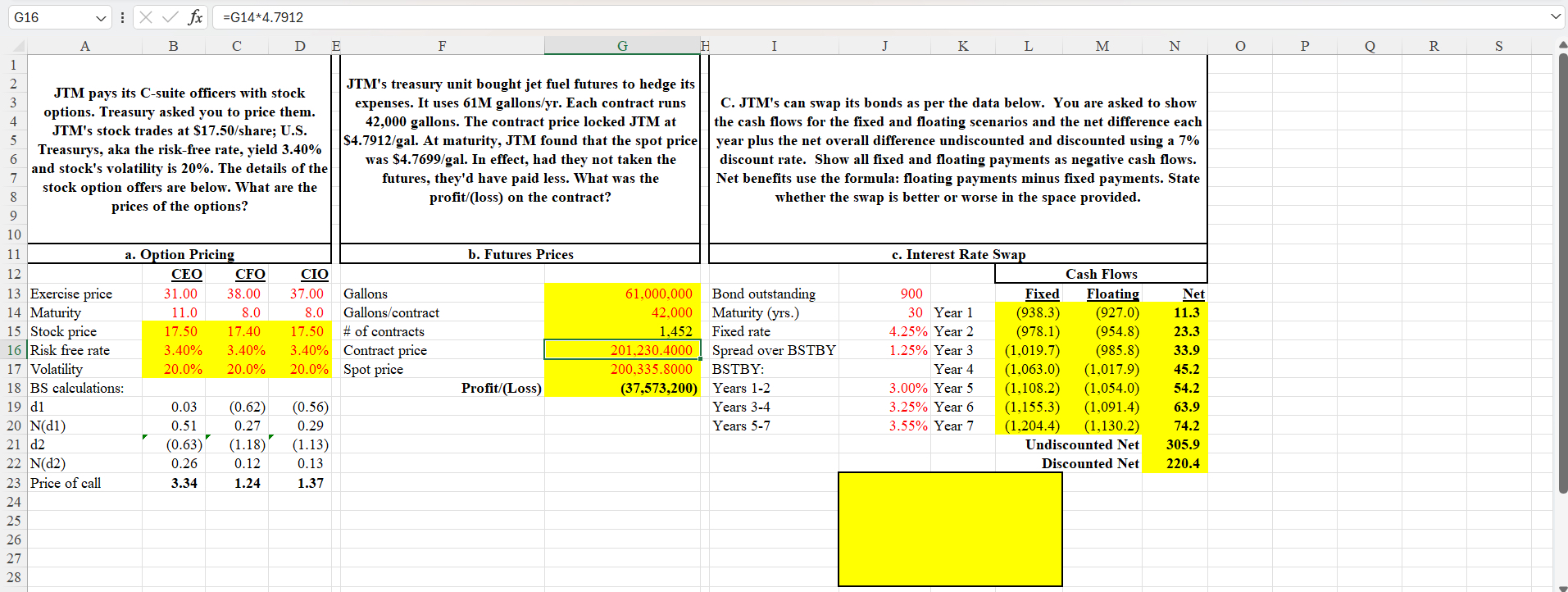Click the large yellow answer box
Viewport: 1568px width, 592px height.
pyautogui.click(x=950, y=529)
